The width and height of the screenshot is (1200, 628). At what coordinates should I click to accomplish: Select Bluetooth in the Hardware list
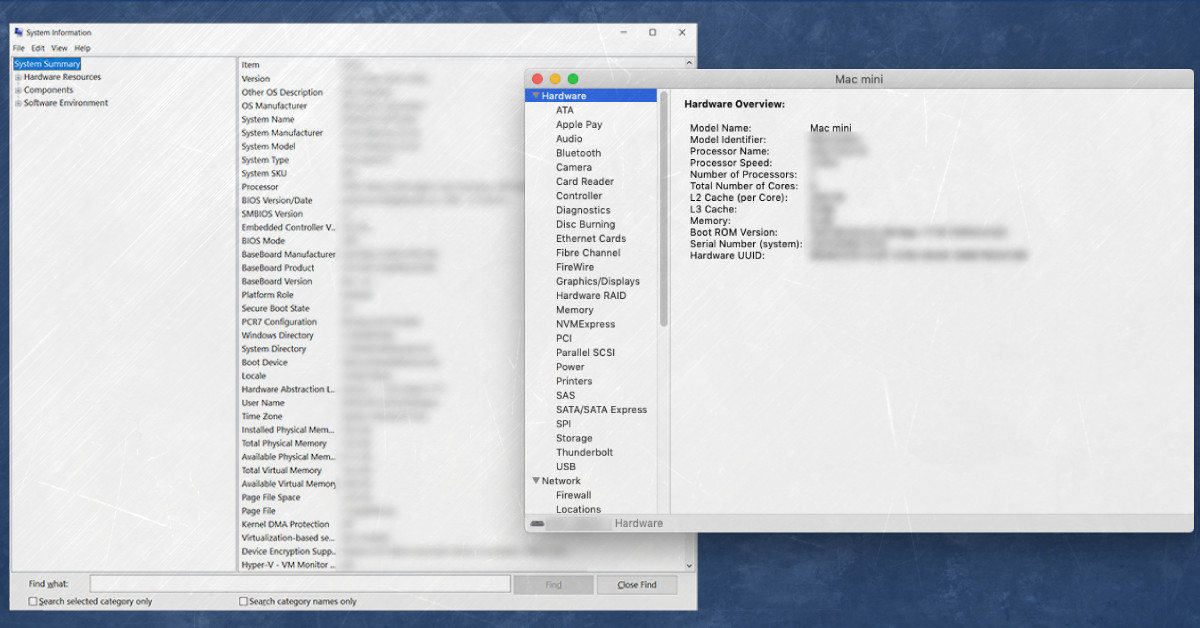tap(578, 153)
